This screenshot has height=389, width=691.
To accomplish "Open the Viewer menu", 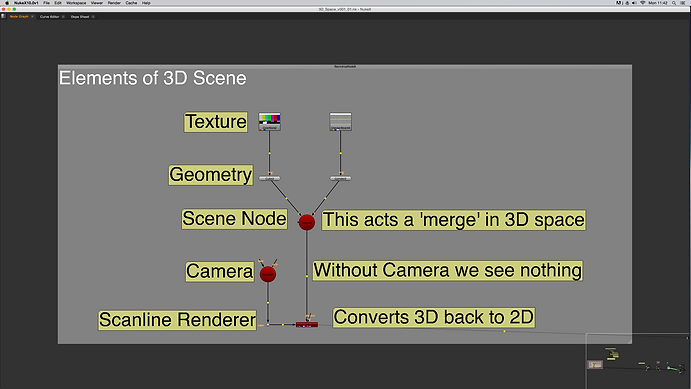I will [97, 3].
